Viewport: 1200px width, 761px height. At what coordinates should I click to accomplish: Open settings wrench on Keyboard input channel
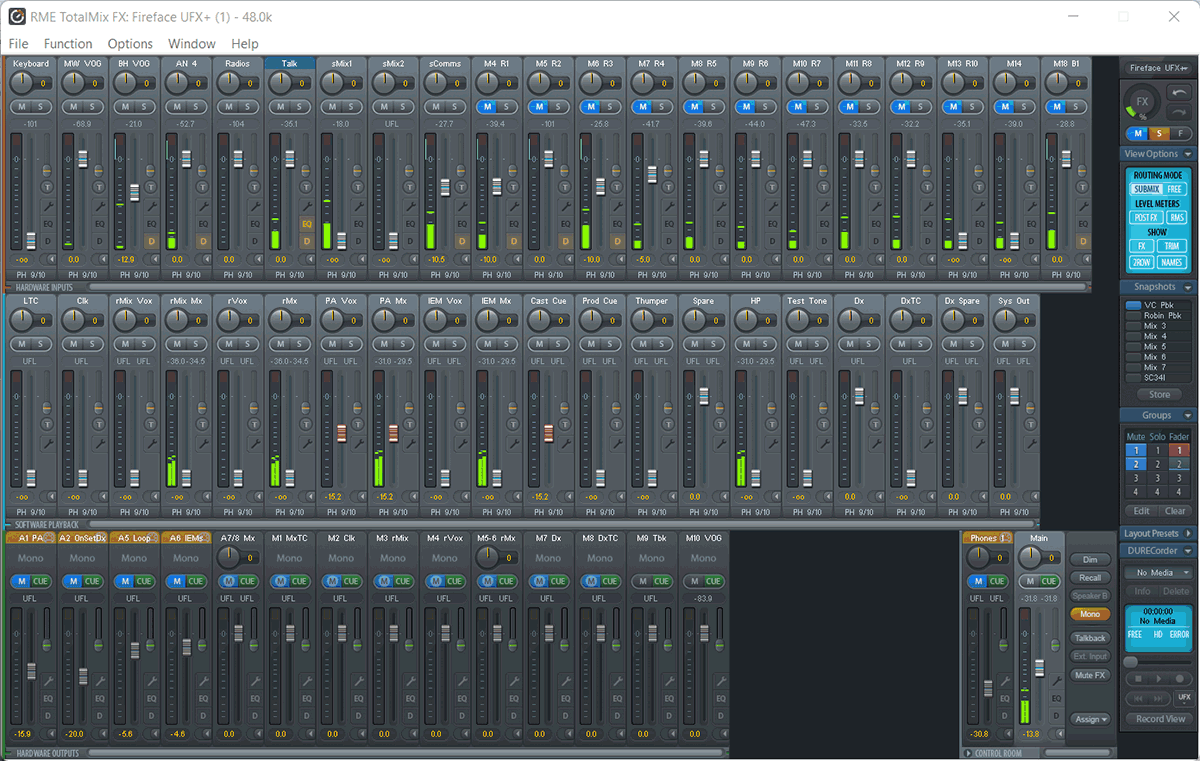point(47,206)
